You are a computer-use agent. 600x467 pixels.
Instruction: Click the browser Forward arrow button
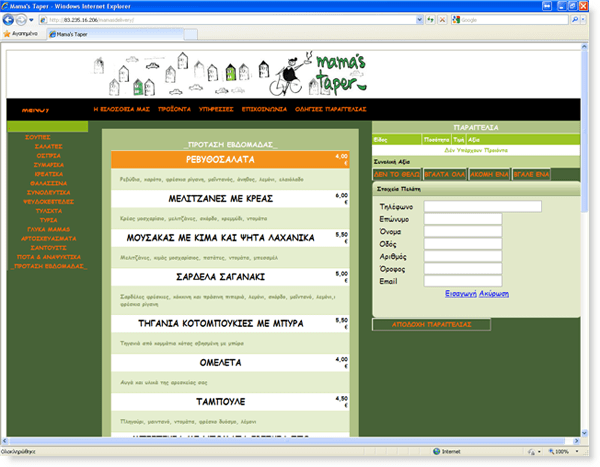(x=21, y=20)
